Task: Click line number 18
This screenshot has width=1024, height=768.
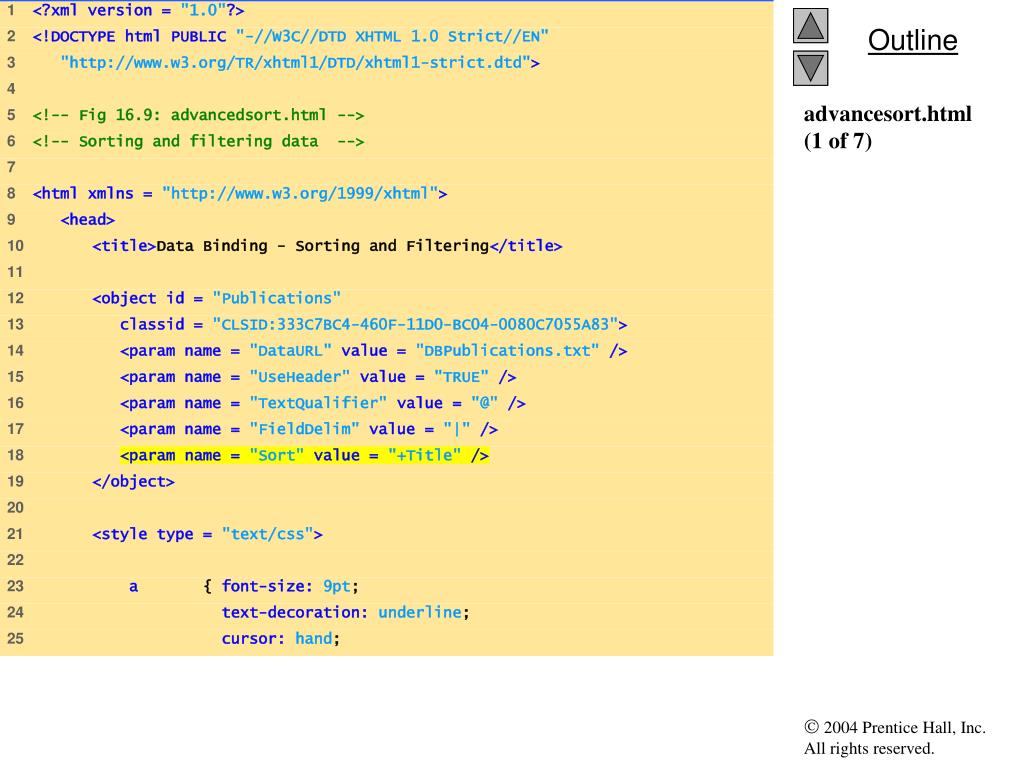Action: (x=15, y=455)
